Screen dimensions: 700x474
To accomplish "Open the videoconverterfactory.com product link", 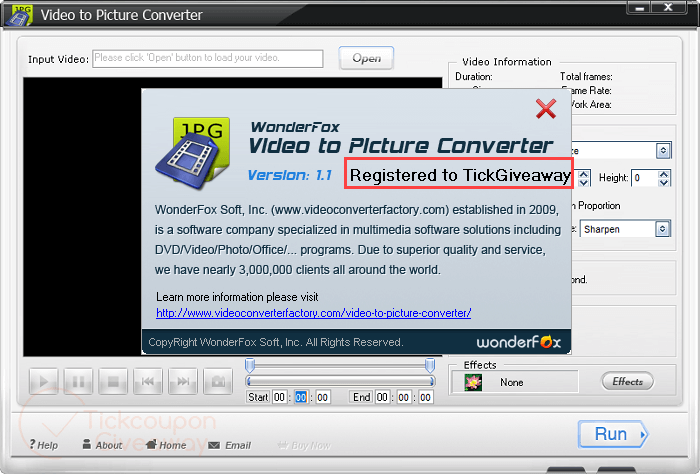I will coord(313,313).
